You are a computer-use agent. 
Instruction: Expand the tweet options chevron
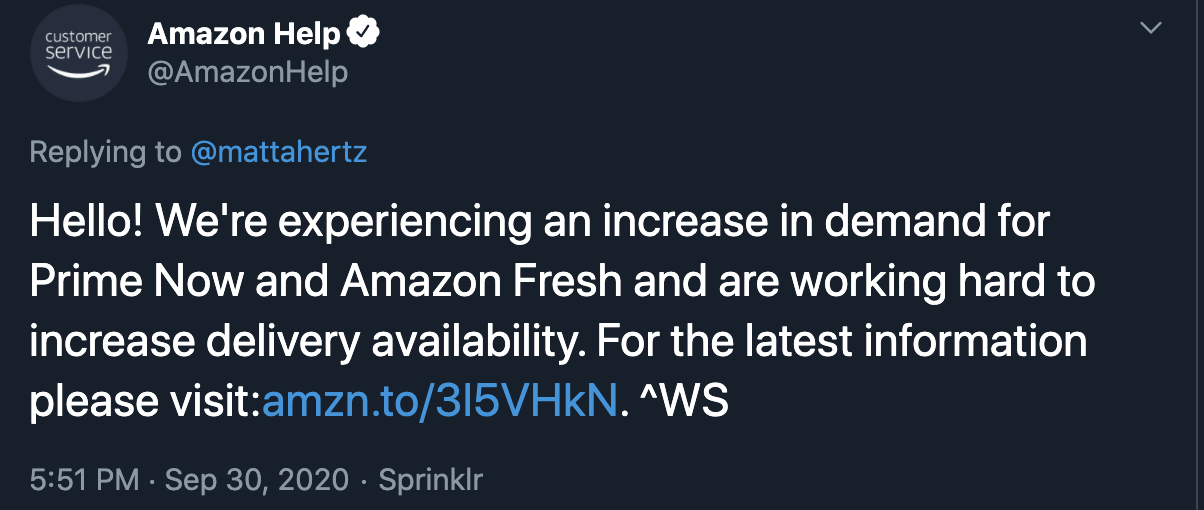point(1152,29)
